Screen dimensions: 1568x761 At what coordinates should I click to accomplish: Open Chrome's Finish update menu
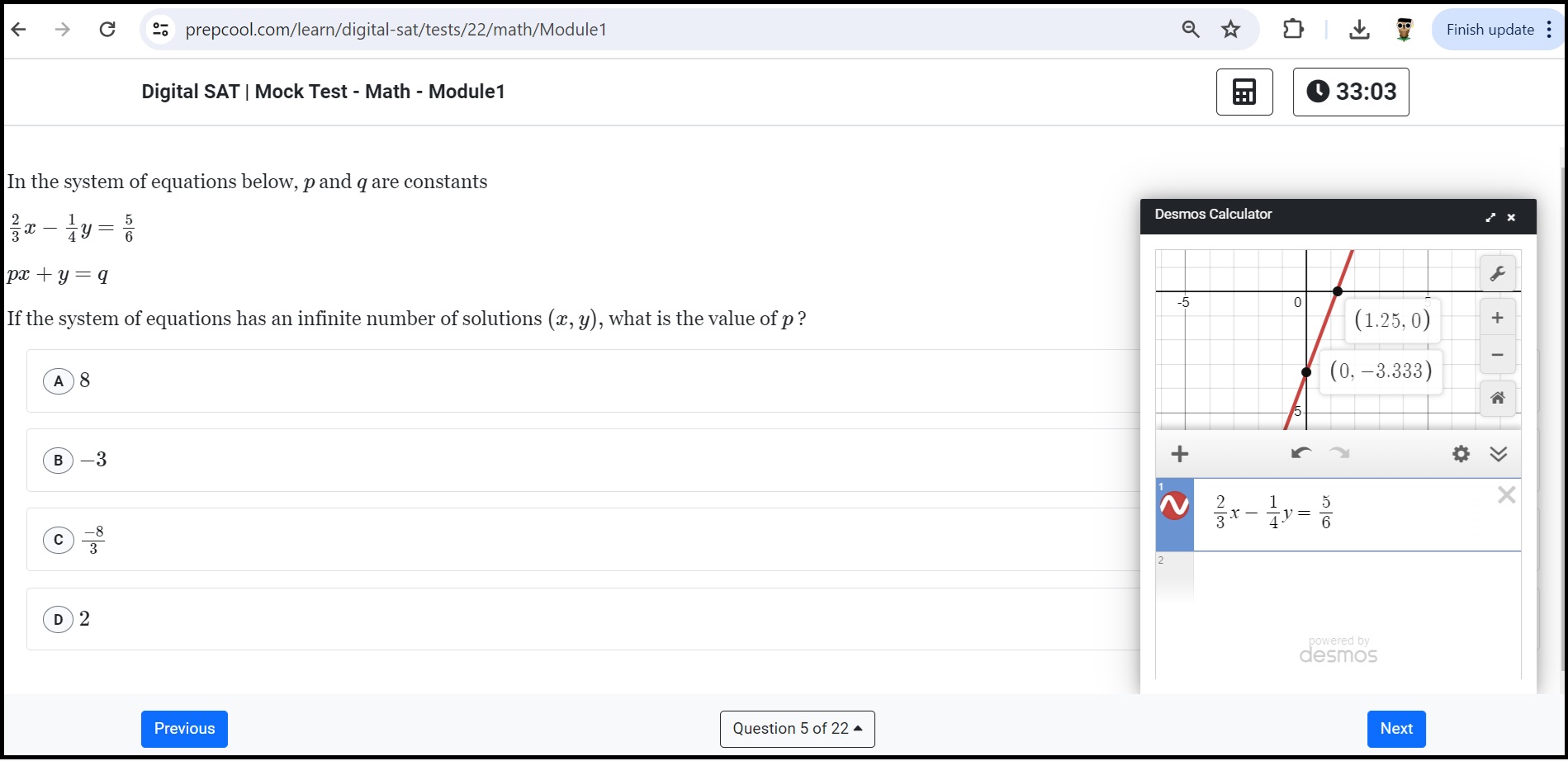click(1497, 30)
